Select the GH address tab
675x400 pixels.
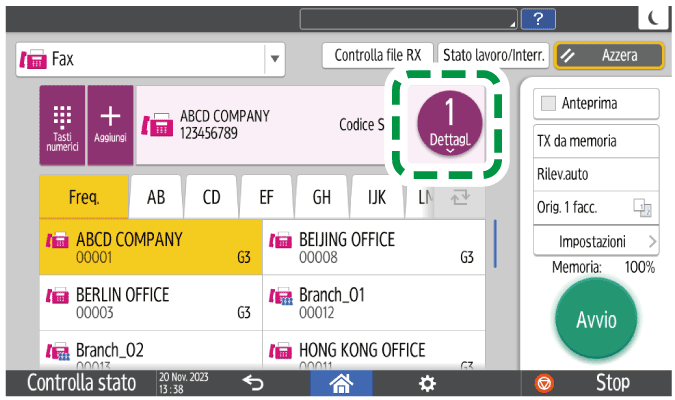tap(321, 197)
